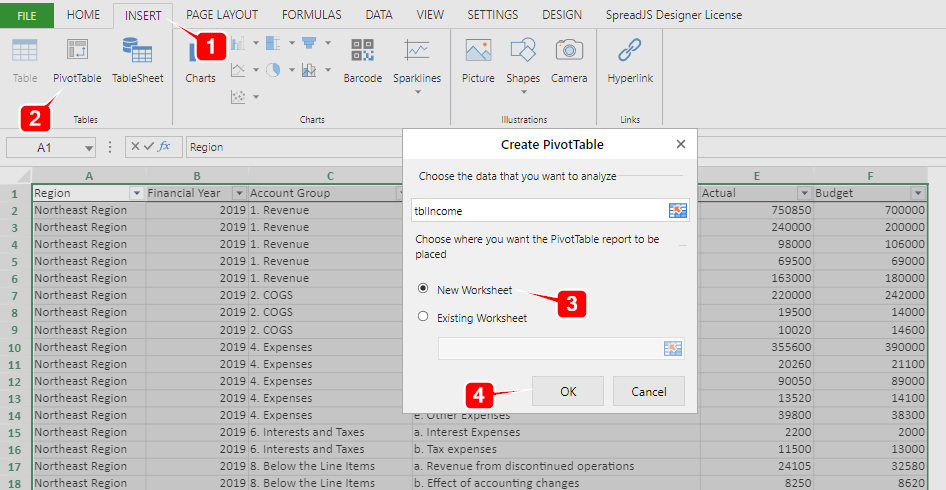Choose the Existing Worksheet radio option
Image resolution: width=946 pixels, height=490 pixels.
coord(423,317)
